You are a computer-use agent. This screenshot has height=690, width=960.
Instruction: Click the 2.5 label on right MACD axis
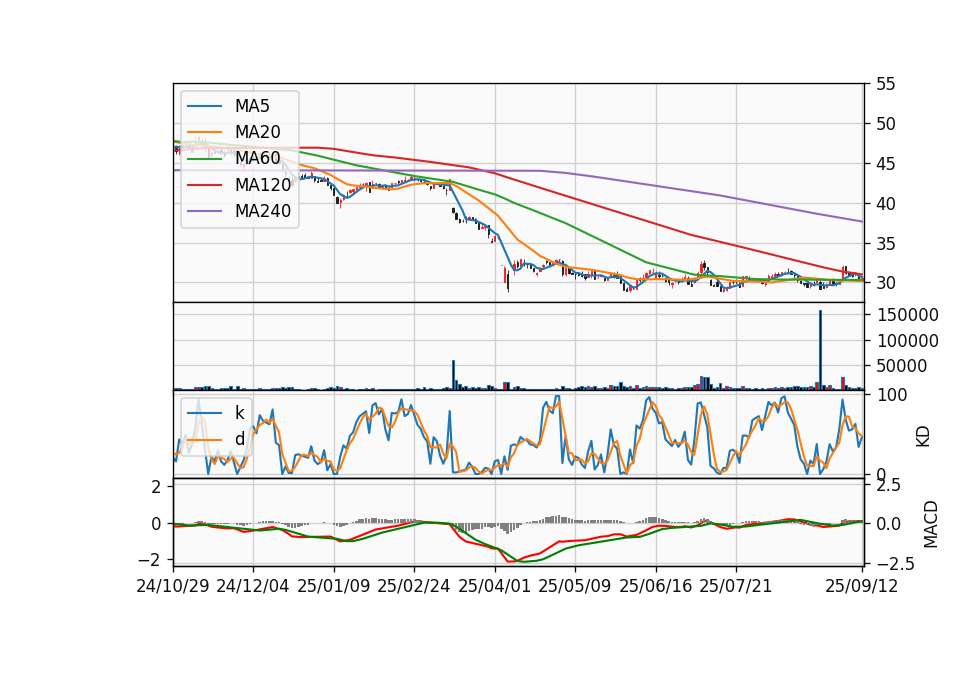889,486
